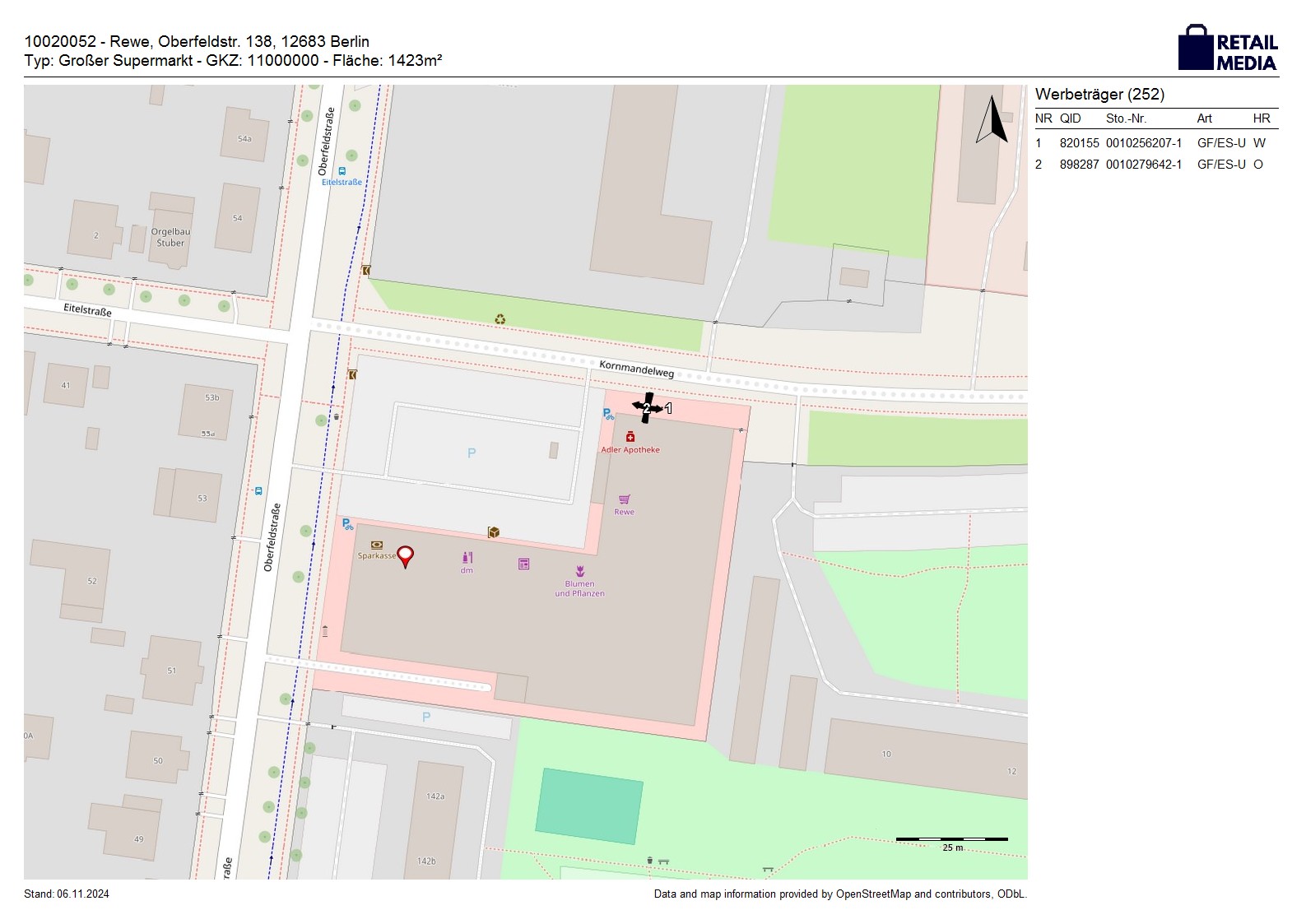Click the Blumen und Pflanzen flower icon

pos(580,571)
